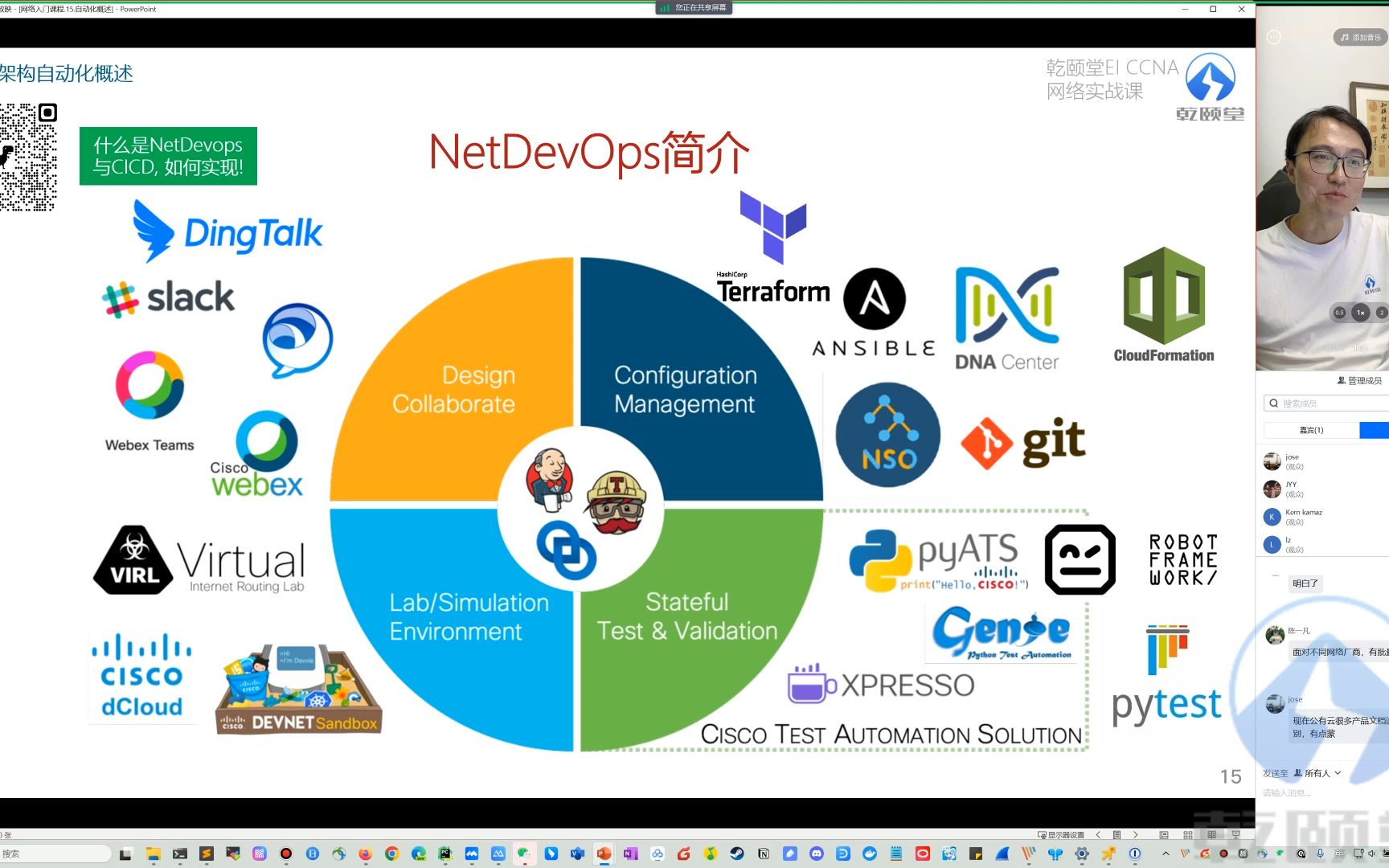The width and height of the screenshot is (1389, 868).
Task: Switch to PowerPoint in the taskbar
Action: coord(604,854)
